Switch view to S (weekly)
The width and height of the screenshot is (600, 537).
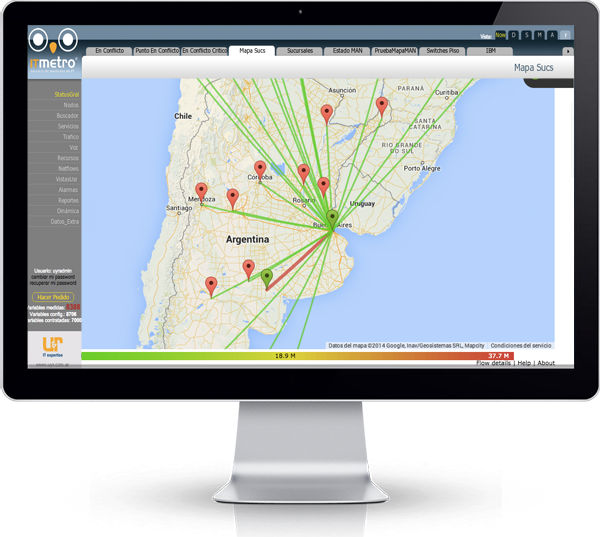pyautogui.click(x=527, y=35)
